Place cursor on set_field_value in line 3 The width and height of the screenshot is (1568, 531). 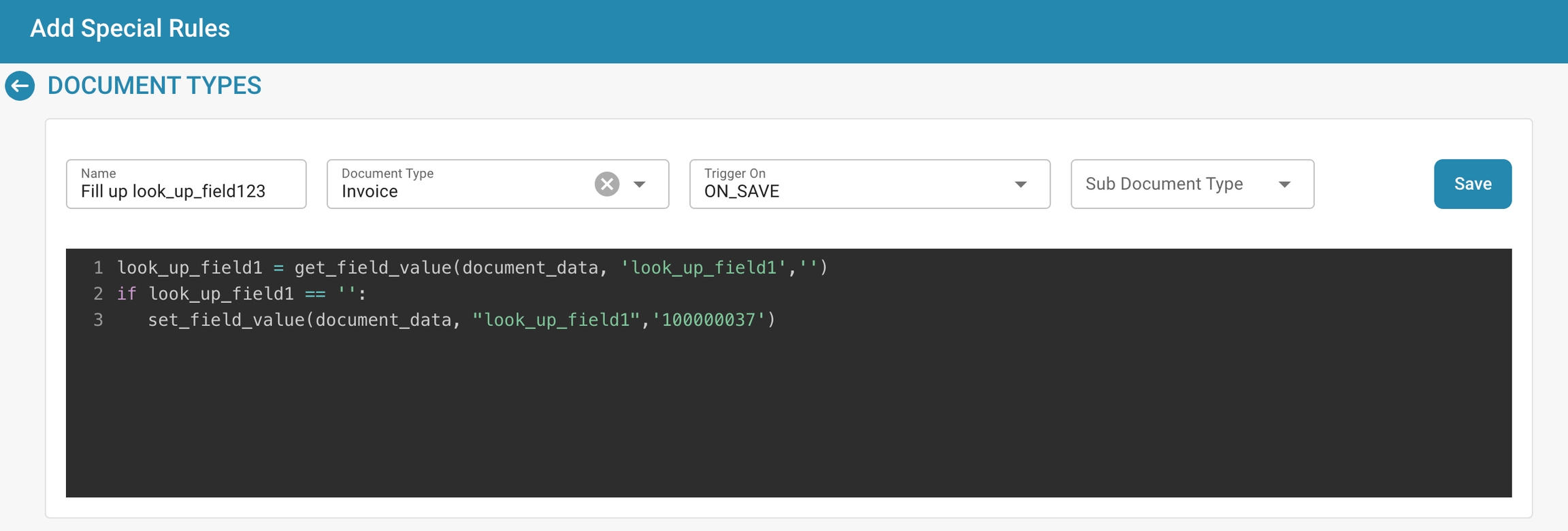point(226,319)
